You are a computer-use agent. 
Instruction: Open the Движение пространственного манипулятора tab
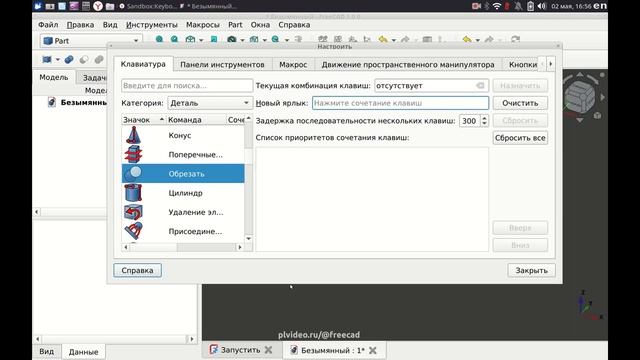coord(408,64)
